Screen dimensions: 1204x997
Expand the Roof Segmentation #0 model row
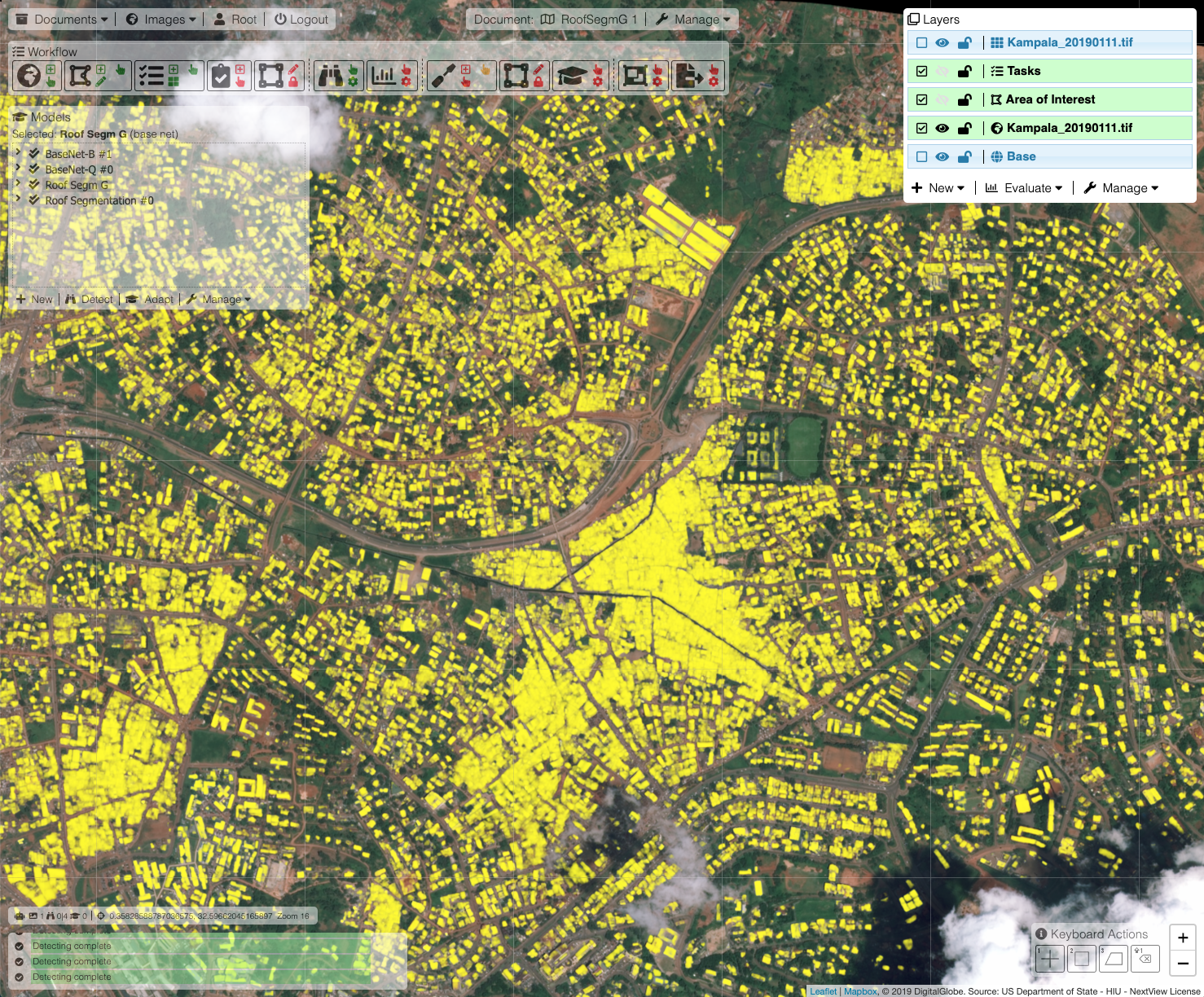18,200
